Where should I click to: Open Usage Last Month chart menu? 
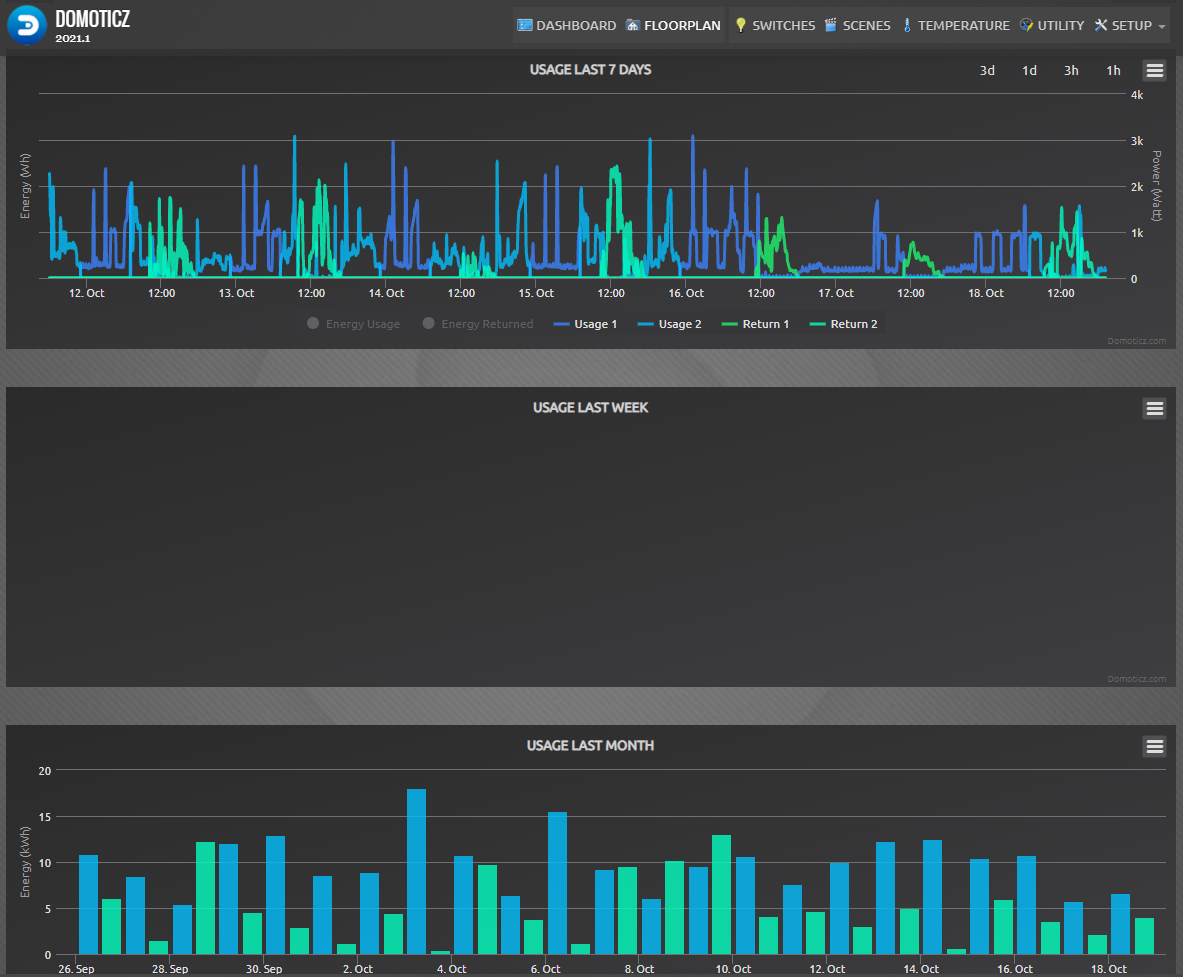(1154, 747)
